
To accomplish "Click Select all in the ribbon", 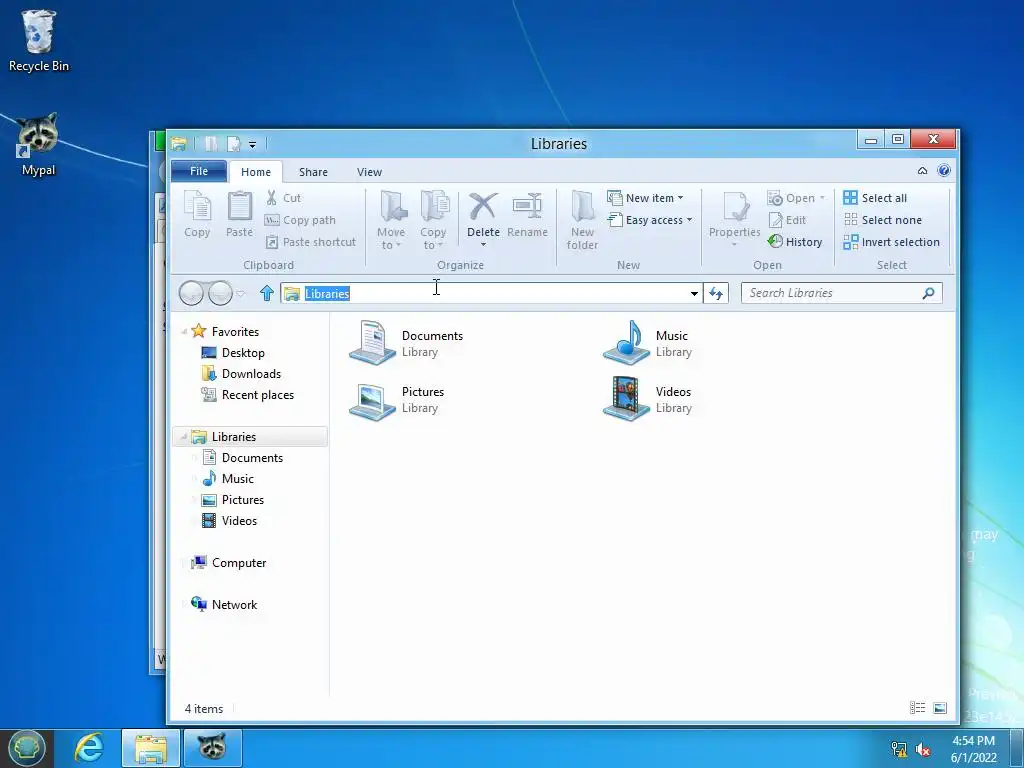I will pos(875,198).
